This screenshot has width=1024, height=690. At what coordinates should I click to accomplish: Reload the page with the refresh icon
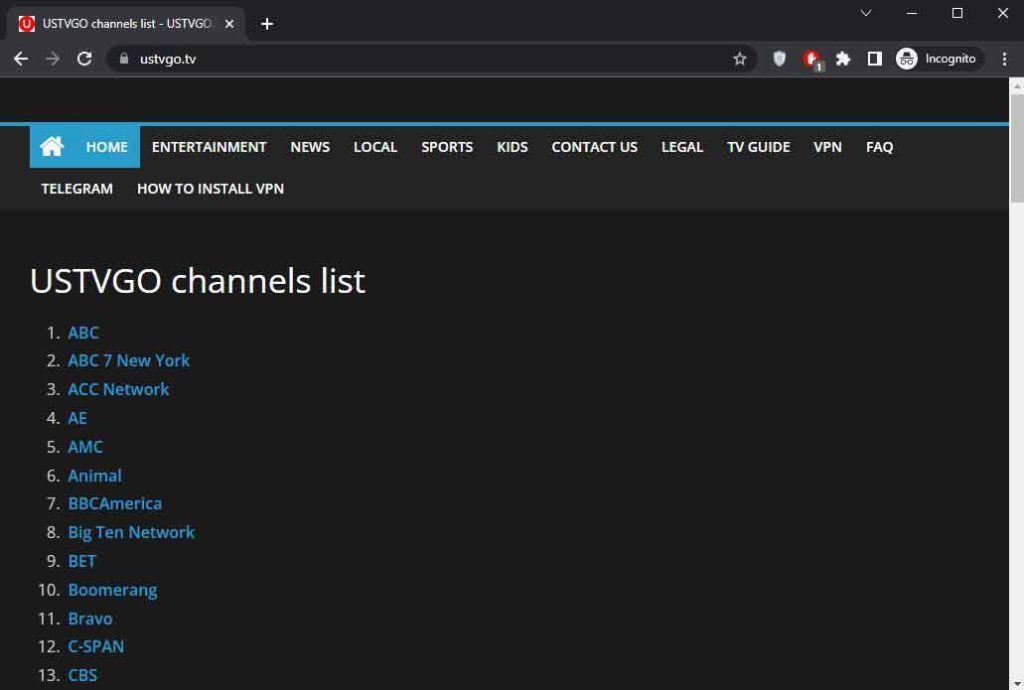click(x=84, y=58)
